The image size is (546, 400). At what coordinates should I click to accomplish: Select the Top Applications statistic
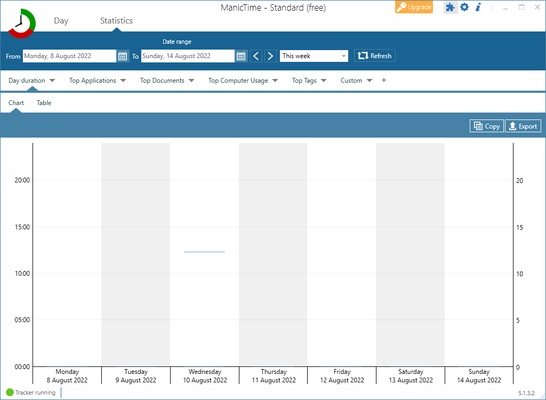[92, 80]
